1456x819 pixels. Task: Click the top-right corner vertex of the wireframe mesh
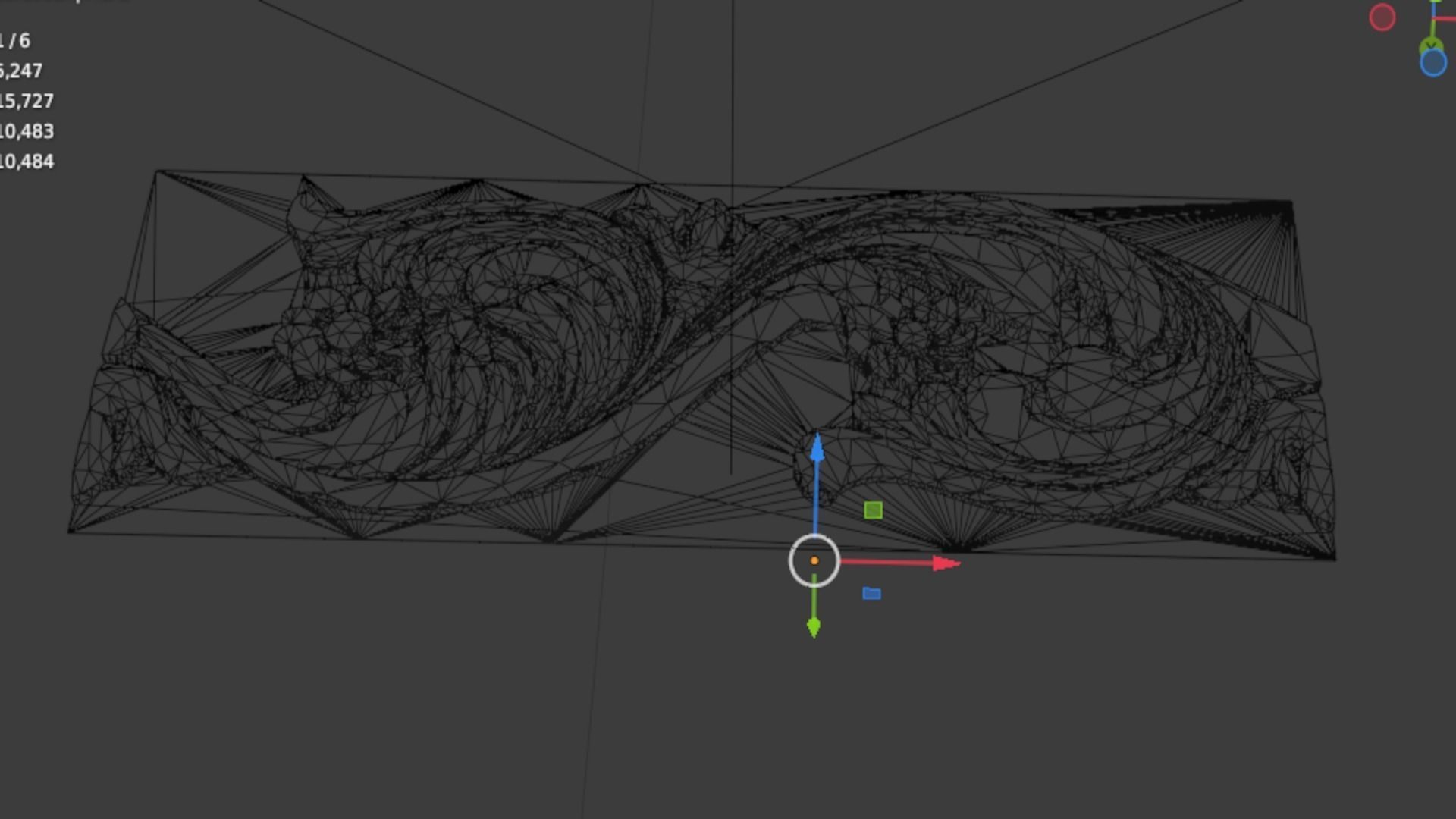click(x=1291, y=202)
